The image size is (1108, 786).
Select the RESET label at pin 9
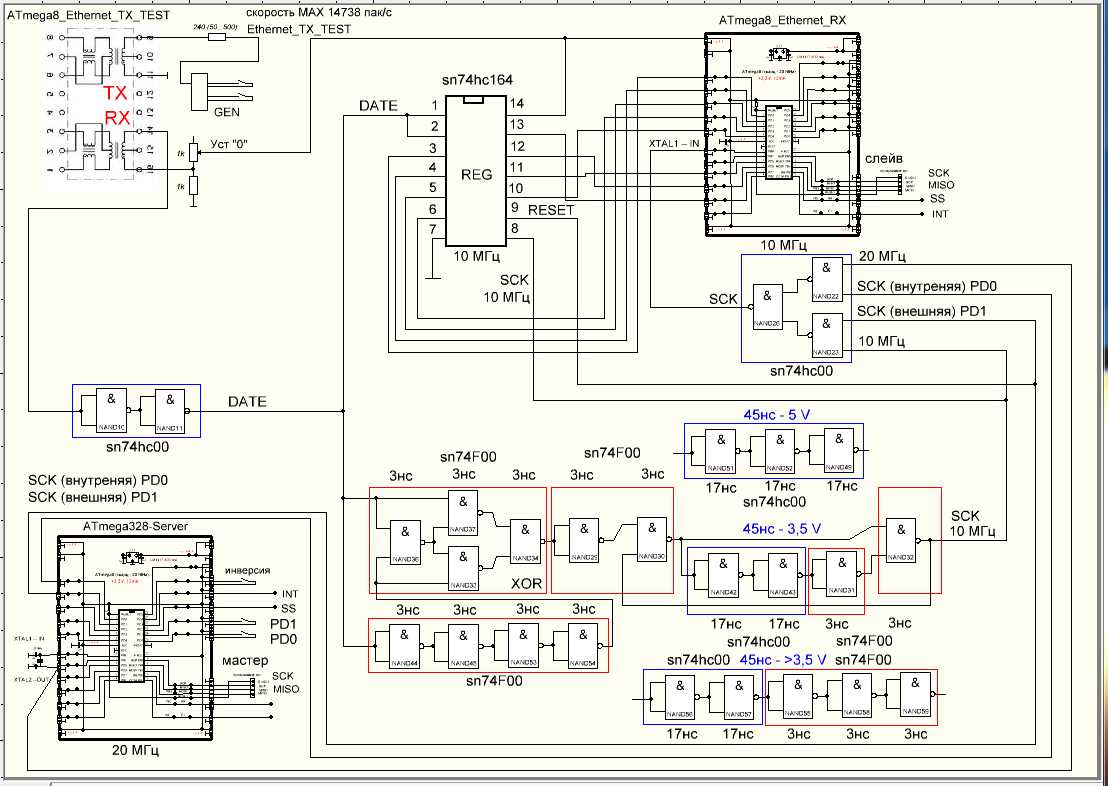click(x=550, y=210)
